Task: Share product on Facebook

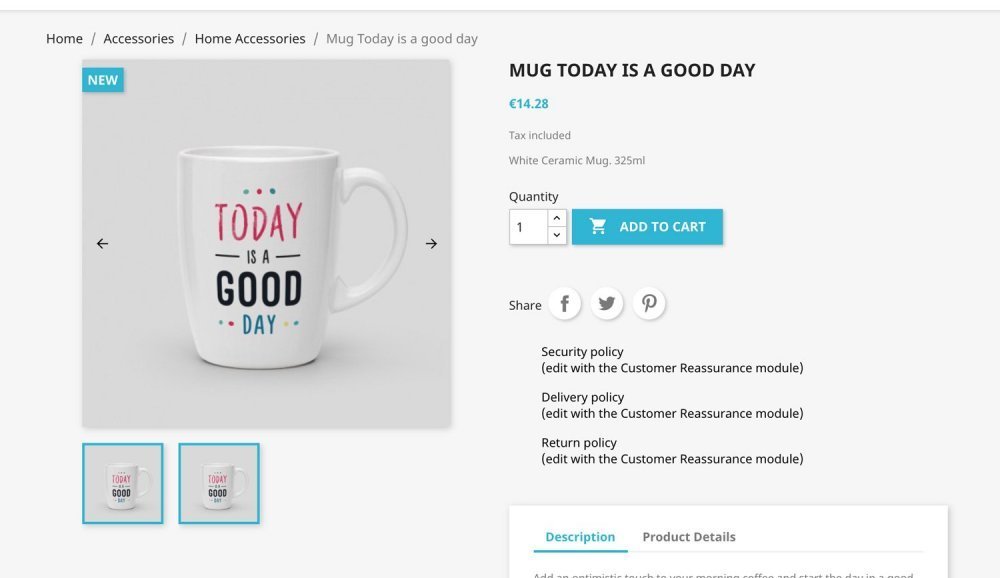Action: [x=564, y=304]
